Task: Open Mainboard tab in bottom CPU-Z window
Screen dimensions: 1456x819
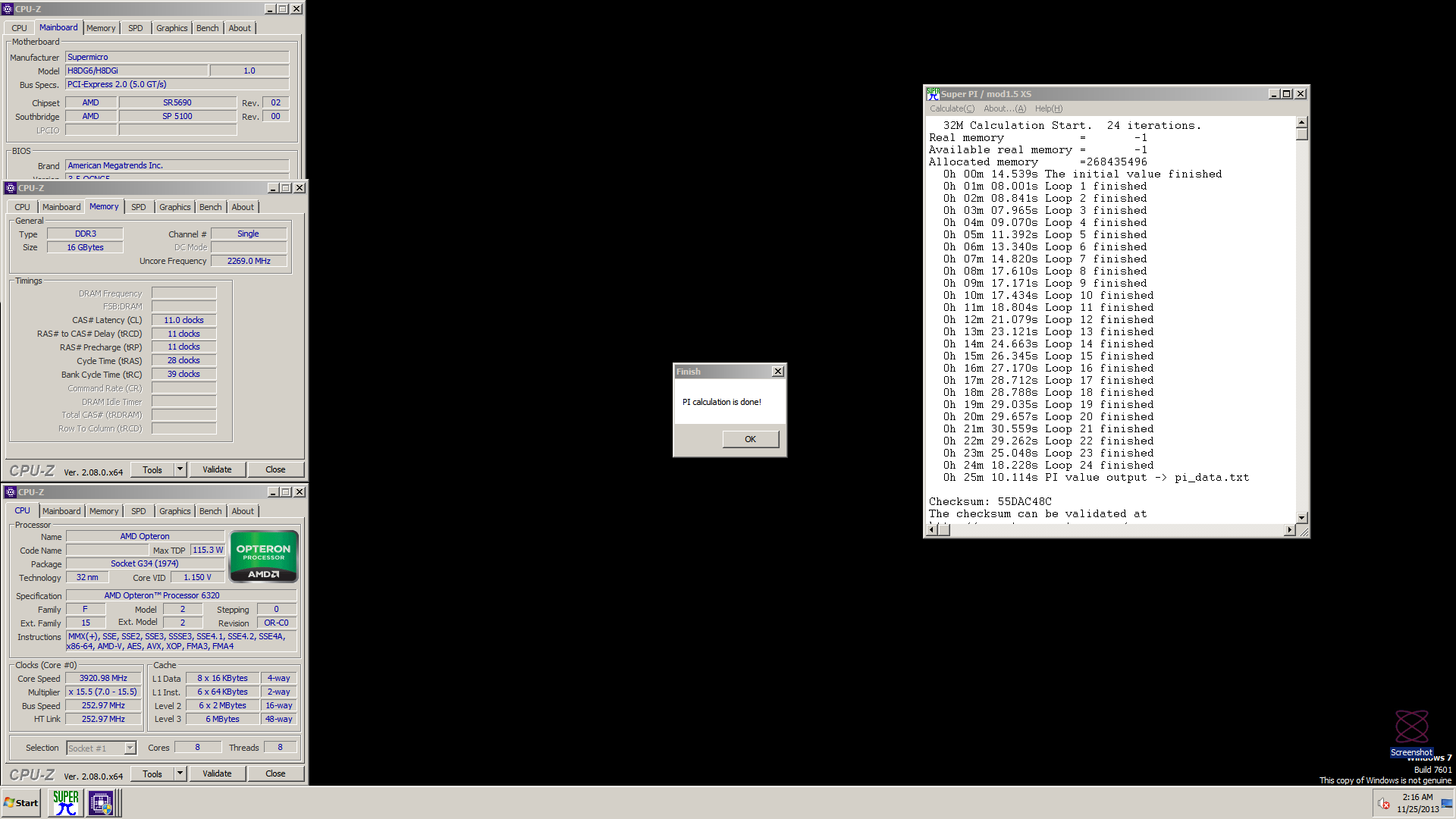Action: tap(61, 511)
